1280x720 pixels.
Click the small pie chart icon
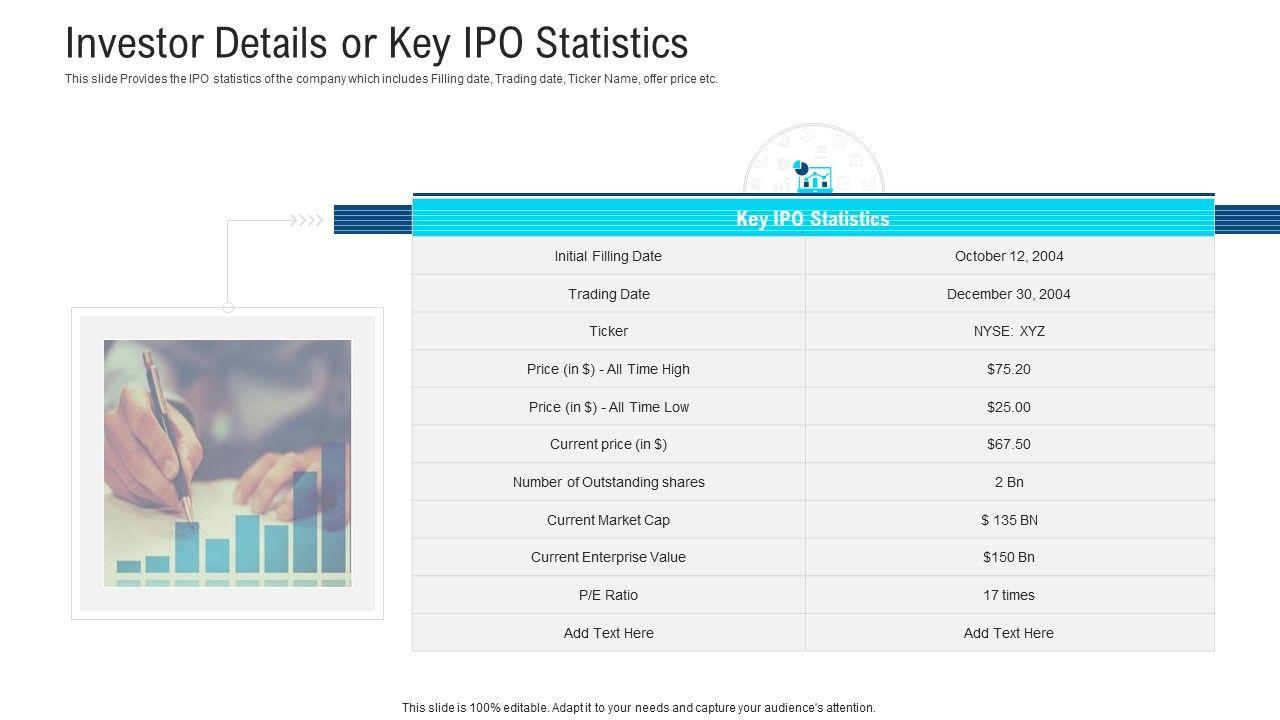pyautogui.click(x=799, y=167)
